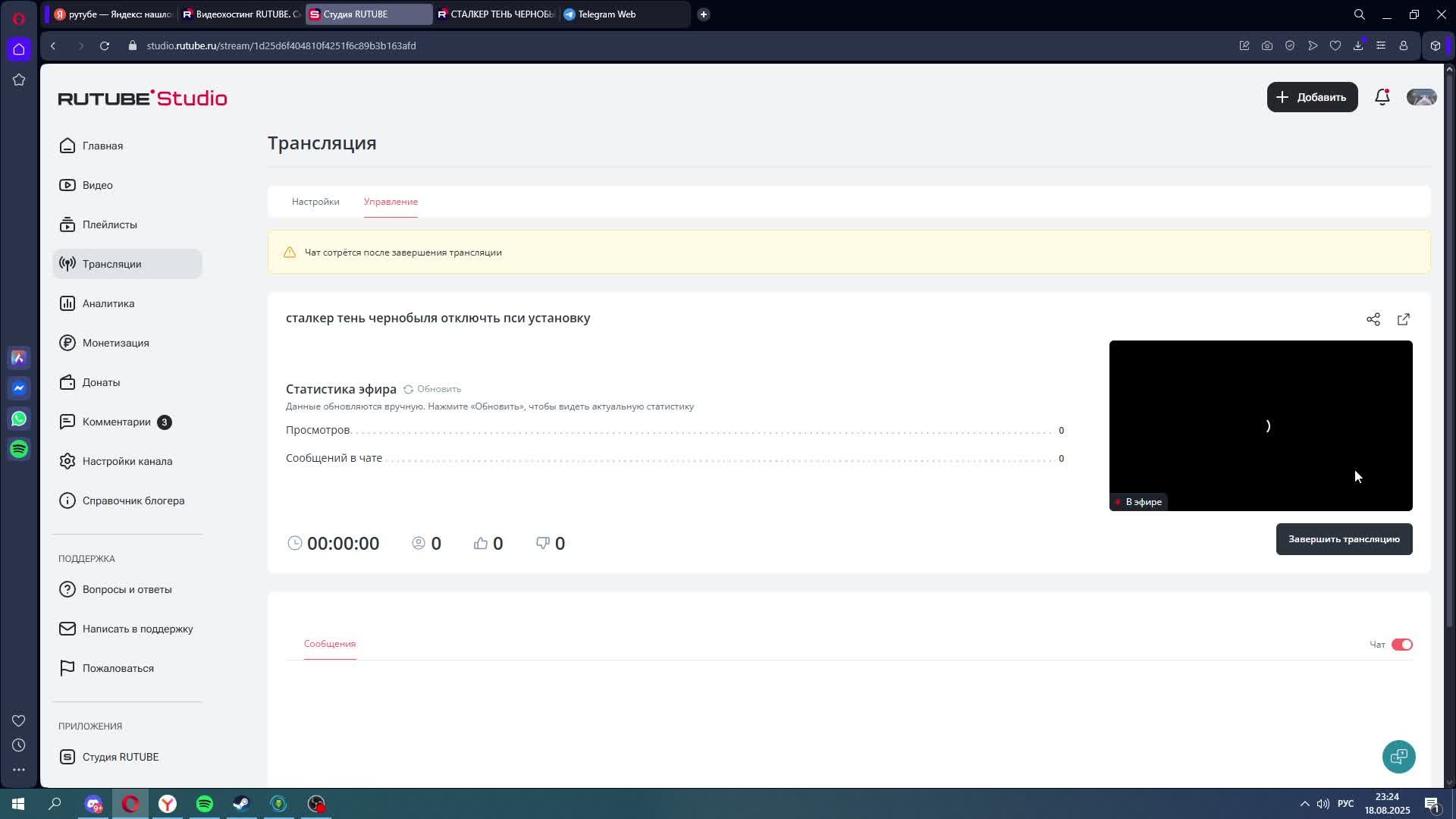Image resolution: width=1456 pixels, height=819 pixels.
Task: Open the Аналитика panel
Action: click(x=108, y=303)
